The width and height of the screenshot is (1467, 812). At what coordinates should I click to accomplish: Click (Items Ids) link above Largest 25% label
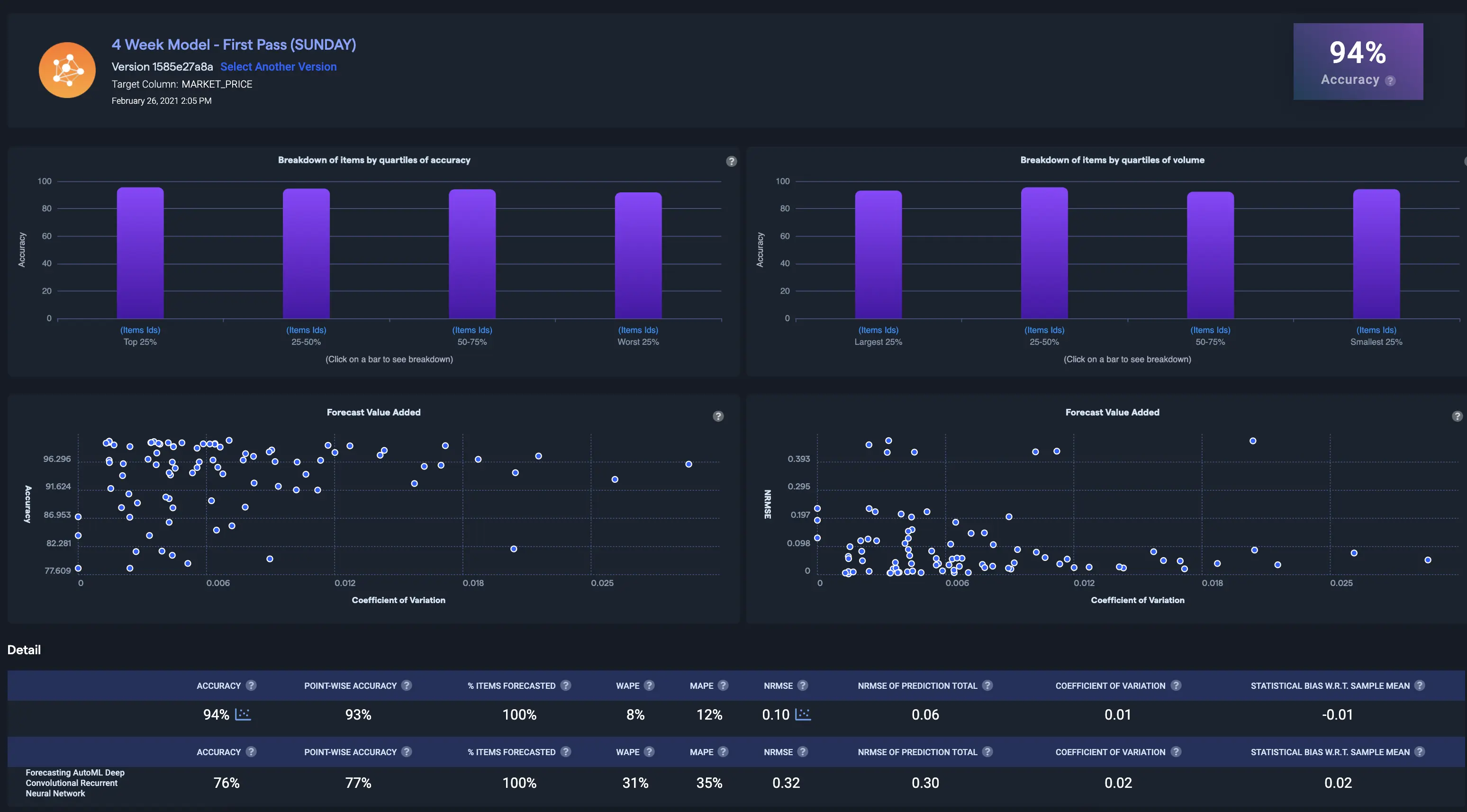tap(878, 330)
